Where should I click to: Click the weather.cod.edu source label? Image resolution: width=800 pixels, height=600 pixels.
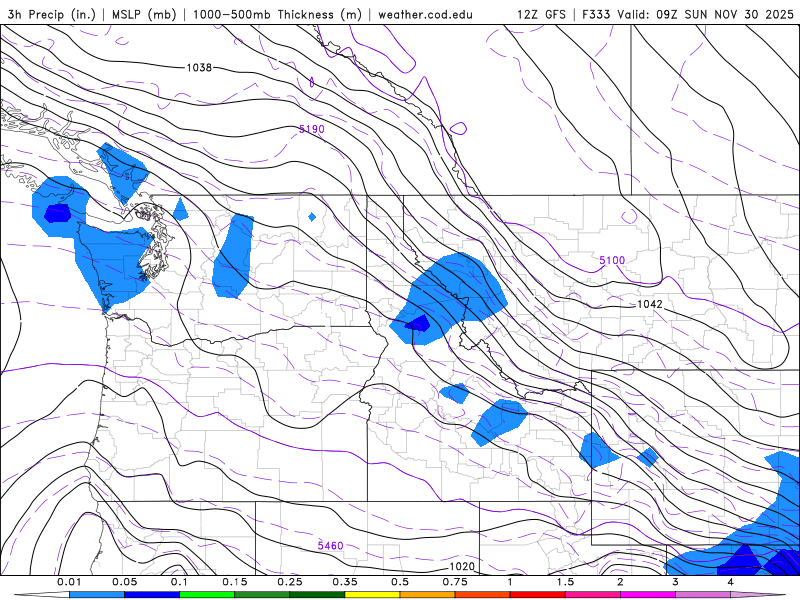425,15
